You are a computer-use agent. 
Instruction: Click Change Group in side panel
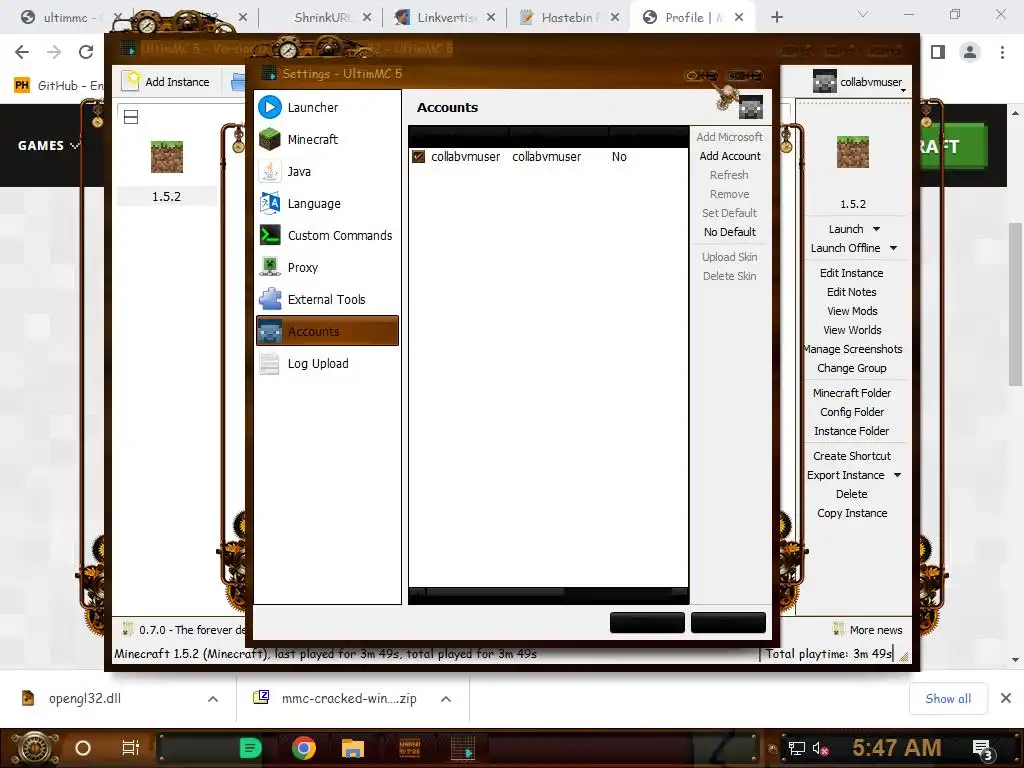[x=852, y=368]
